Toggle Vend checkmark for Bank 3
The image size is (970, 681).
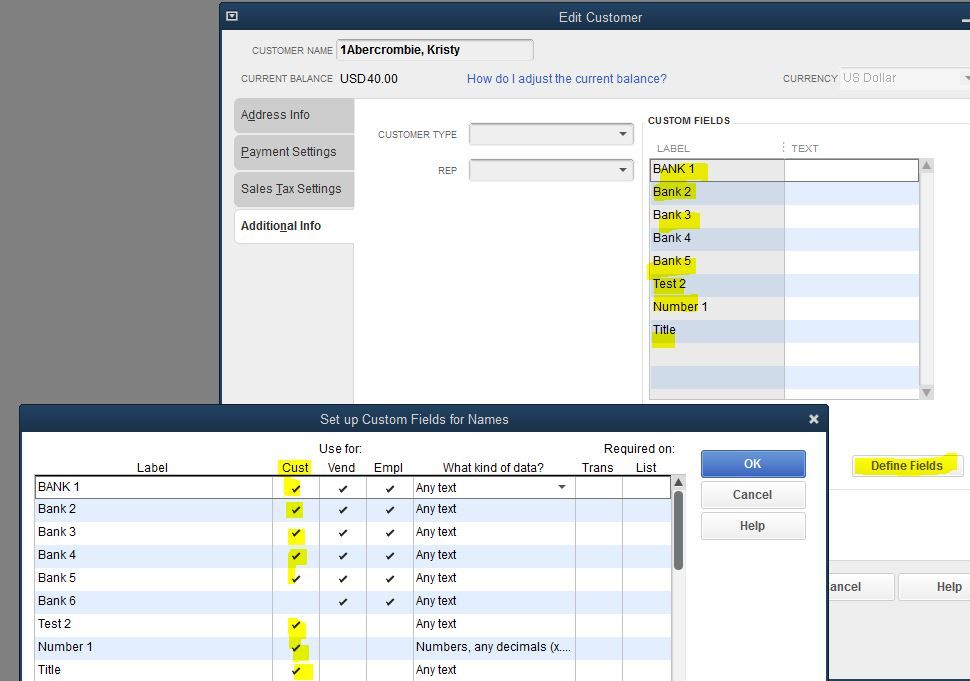[343, 533]
